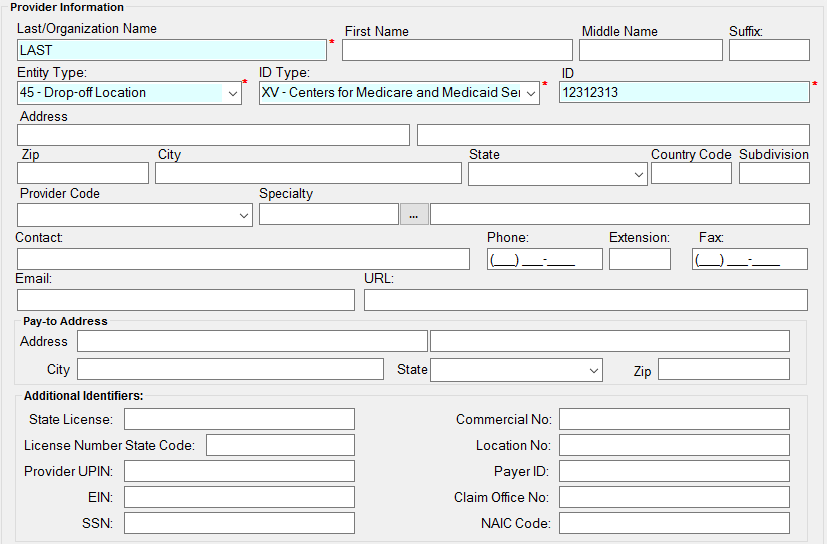Focus the Email field
The height and width of the screenshot is (544, 827).
coord(186,300)
